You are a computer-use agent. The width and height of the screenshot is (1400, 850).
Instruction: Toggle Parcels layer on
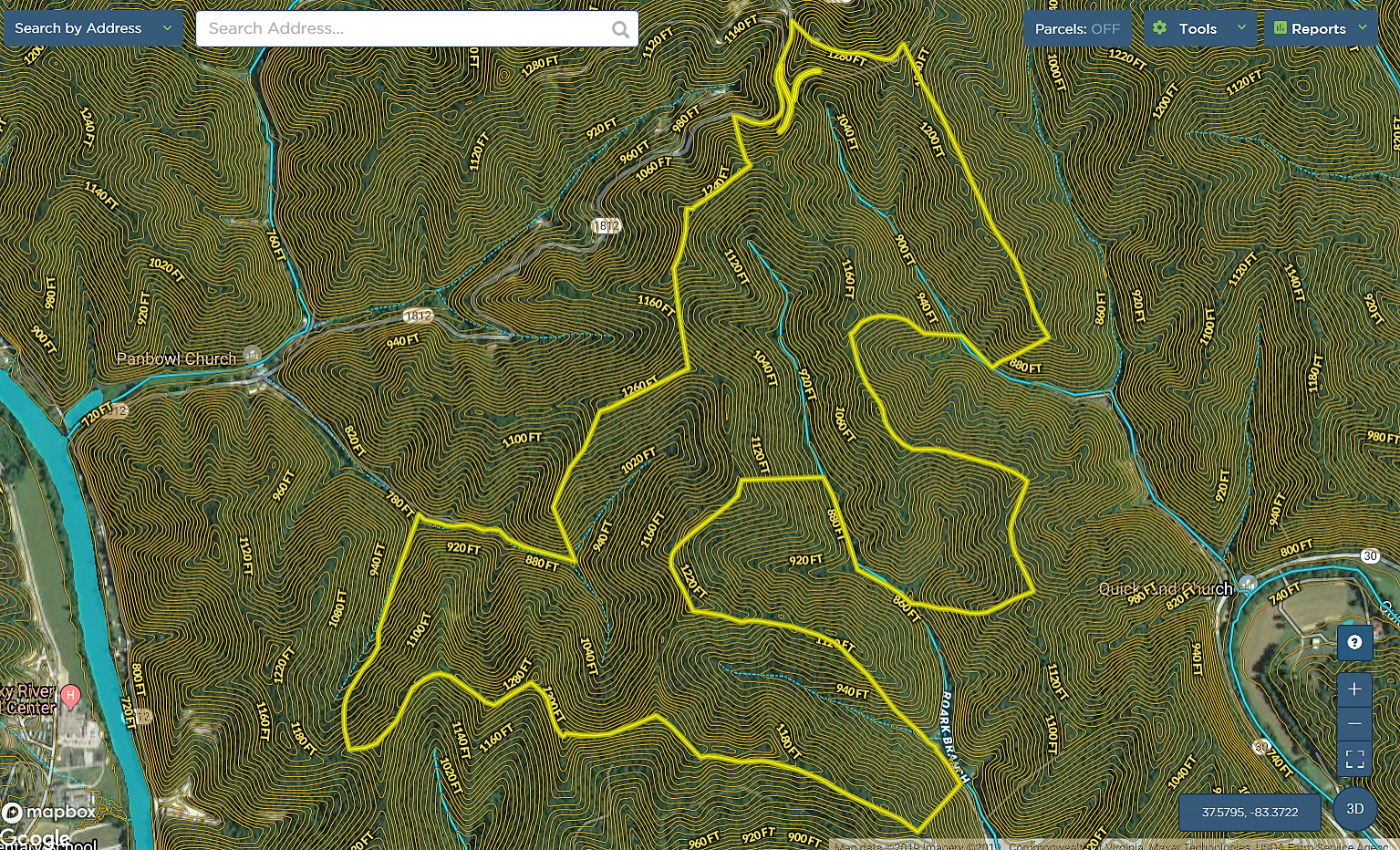click(x=1077, y=29)
